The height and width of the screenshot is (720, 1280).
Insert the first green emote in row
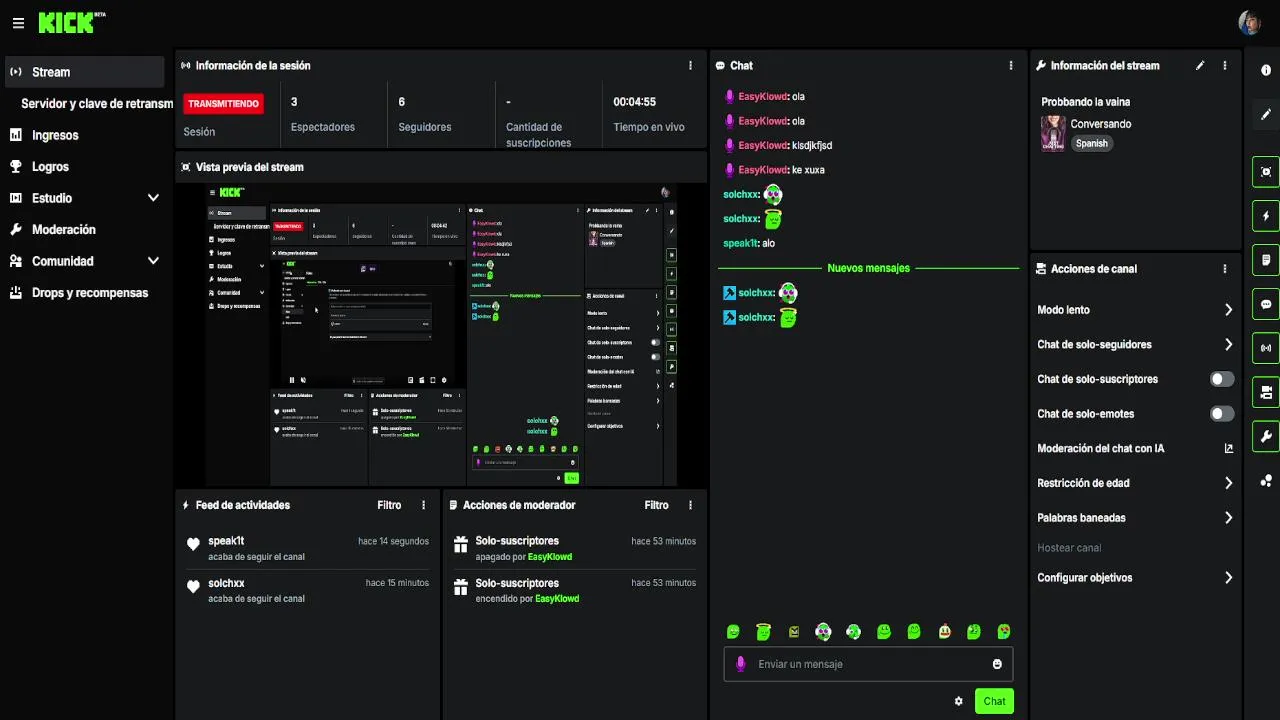coord(733,631)
